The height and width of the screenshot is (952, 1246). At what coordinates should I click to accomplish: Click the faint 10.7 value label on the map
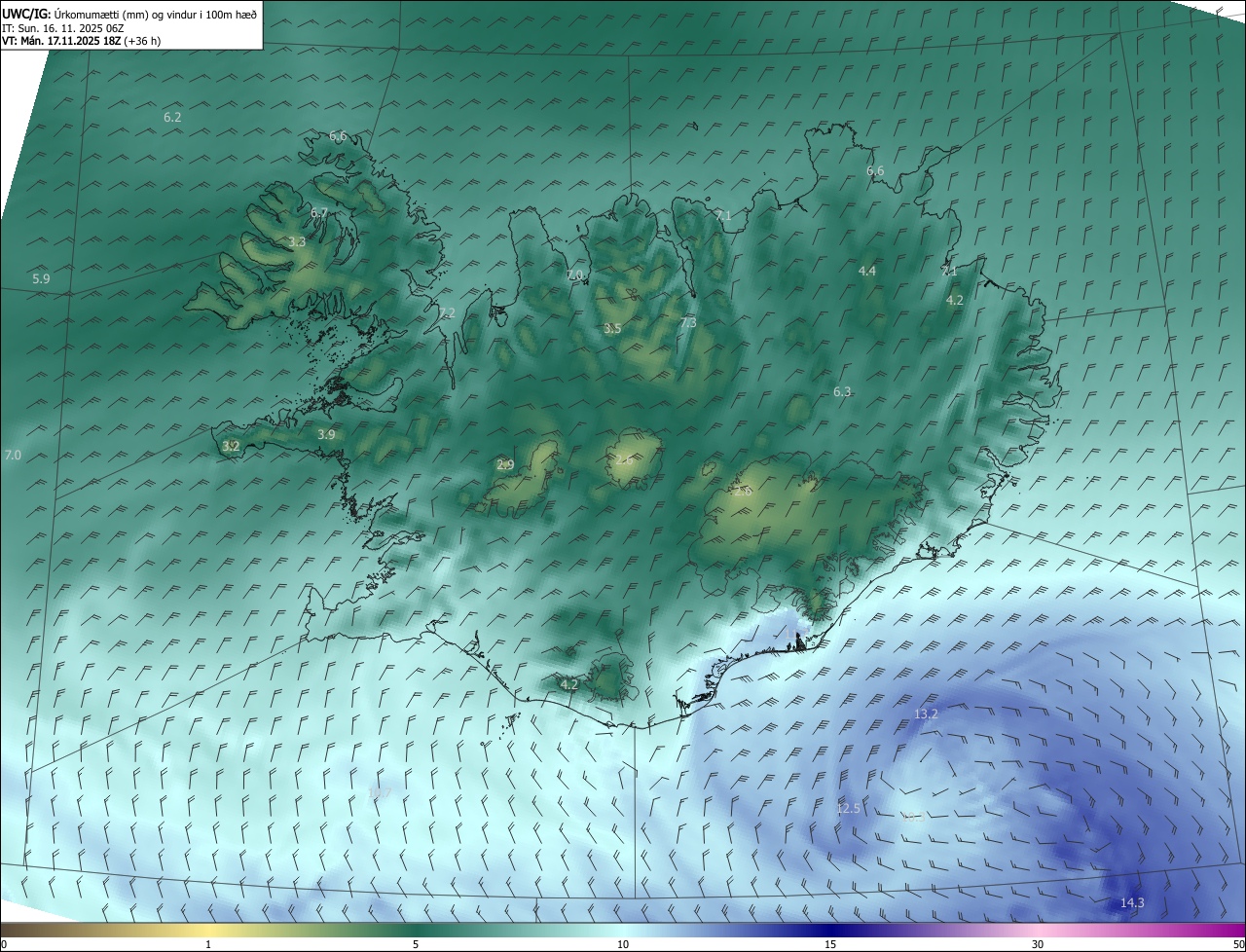[x=380, y=793]
